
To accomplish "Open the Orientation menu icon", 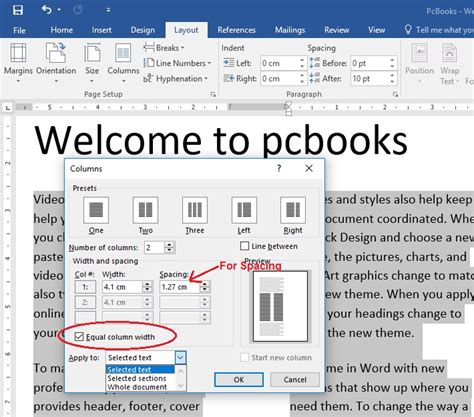I will (56, 53).
